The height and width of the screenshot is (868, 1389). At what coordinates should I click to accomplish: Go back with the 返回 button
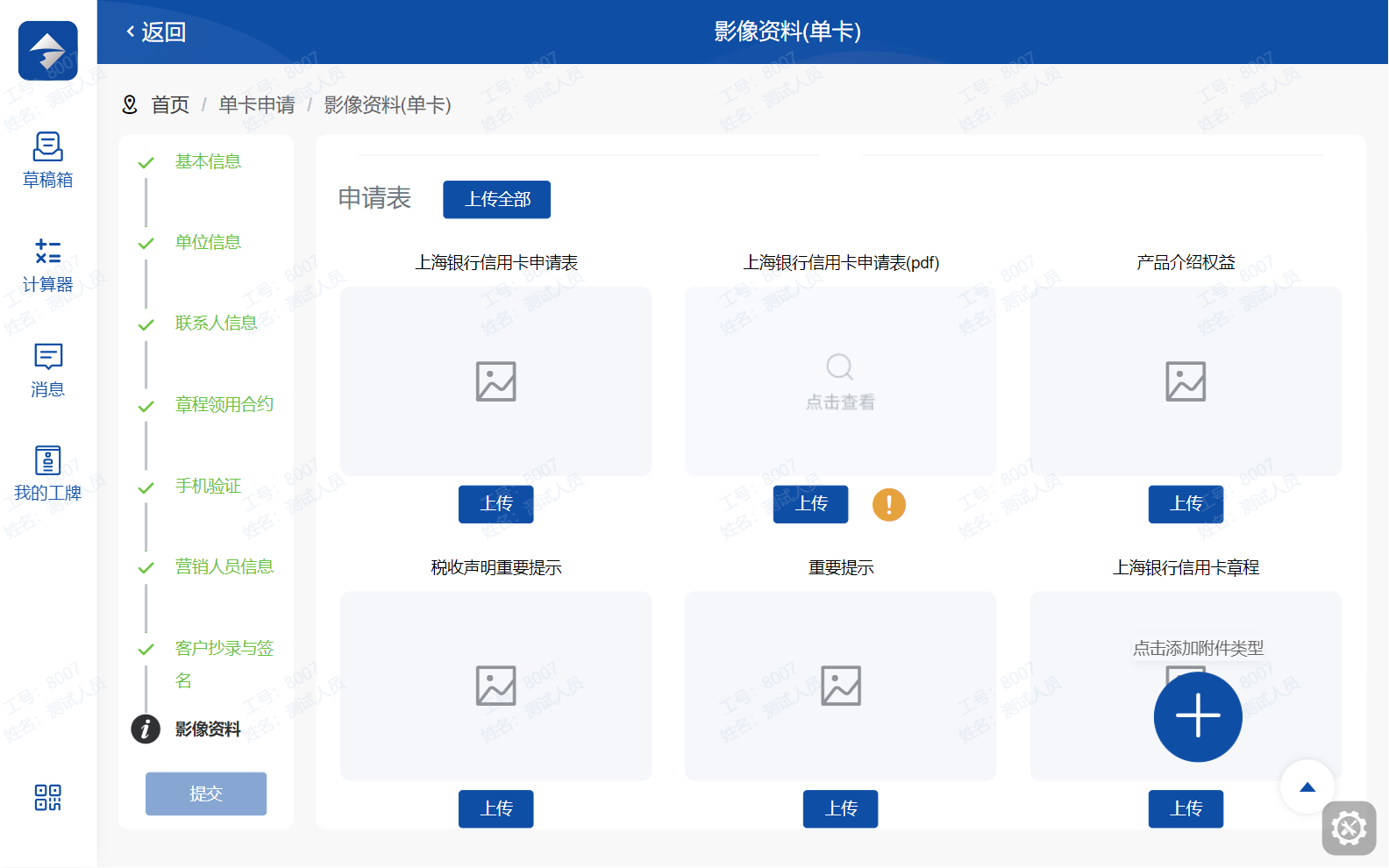coord(156,32)
